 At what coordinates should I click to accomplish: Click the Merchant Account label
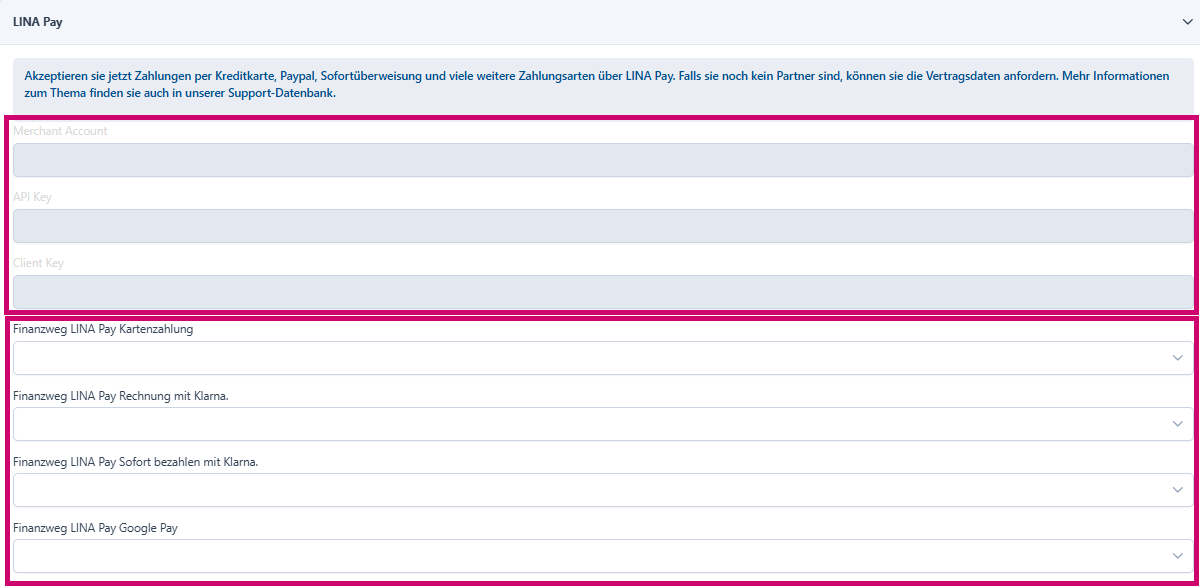pyautogui.click(x=60, y=131)
